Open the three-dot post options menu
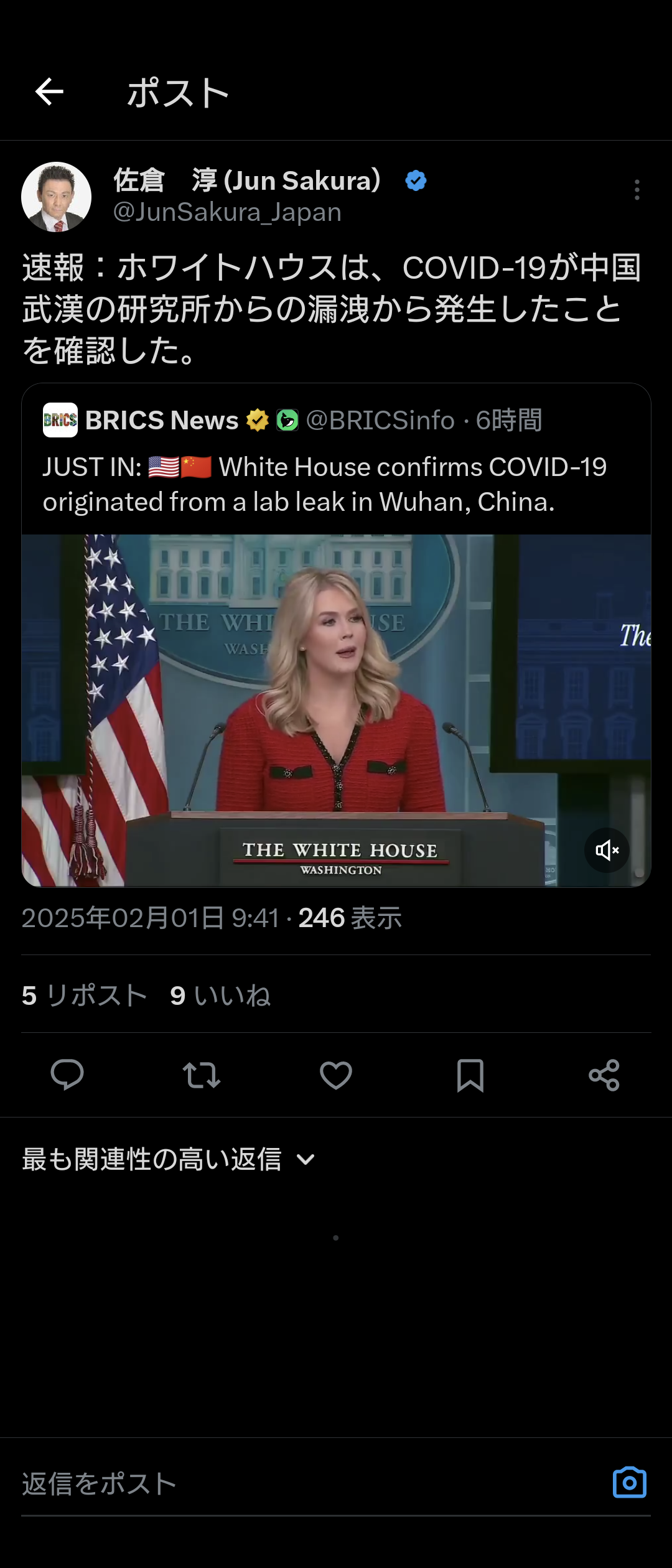 (x=637, y=190)
